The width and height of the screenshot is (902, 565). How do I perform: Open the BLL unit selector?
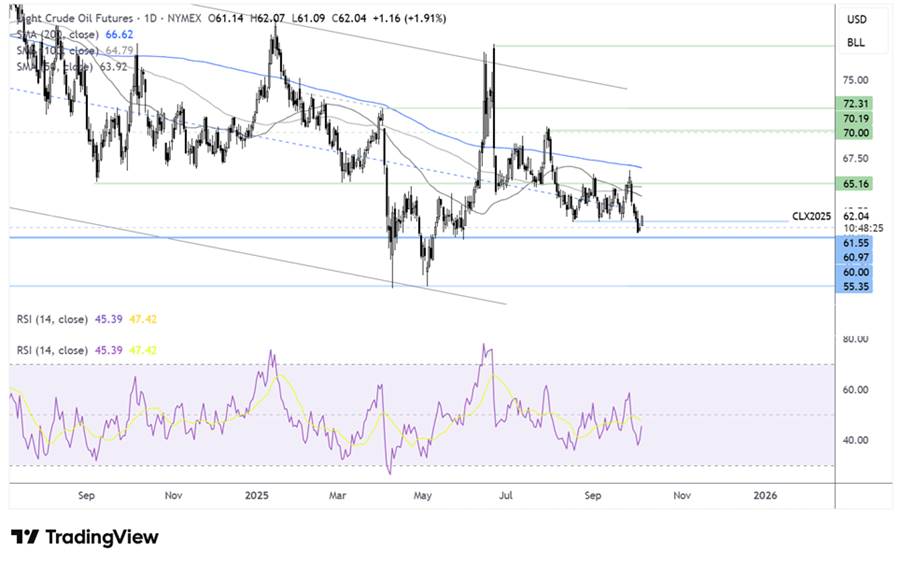pos(856,43)
